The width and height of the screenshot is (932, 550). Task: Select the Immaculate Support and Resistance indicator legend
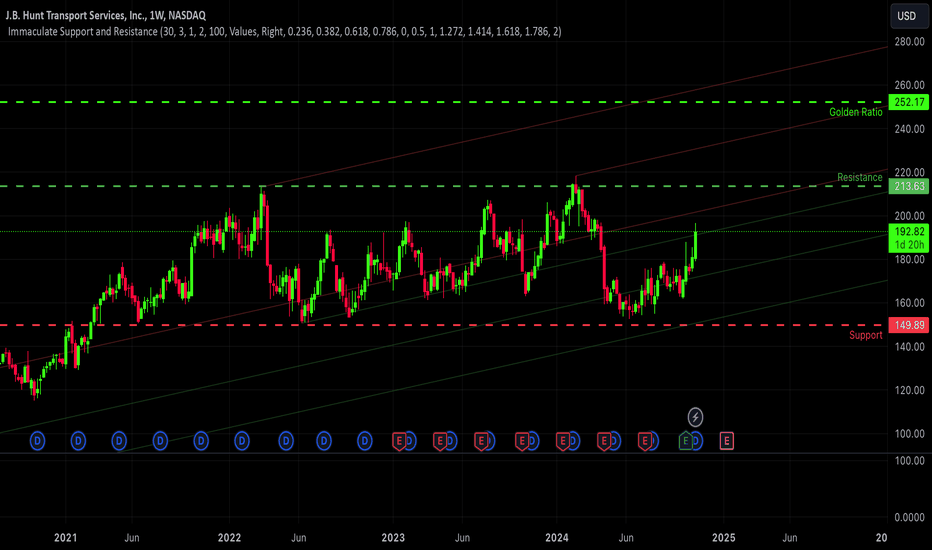click(284, 32)
